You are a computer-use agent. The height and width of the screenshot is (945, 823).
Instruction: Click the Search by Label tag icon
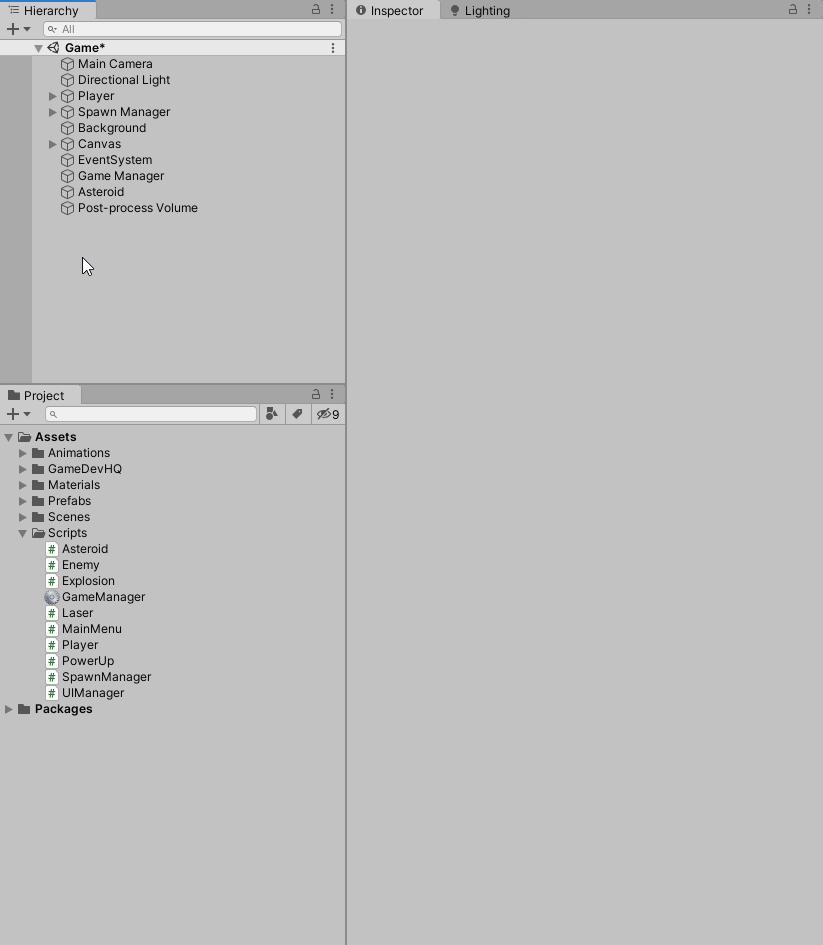click(x=298, y=414)
